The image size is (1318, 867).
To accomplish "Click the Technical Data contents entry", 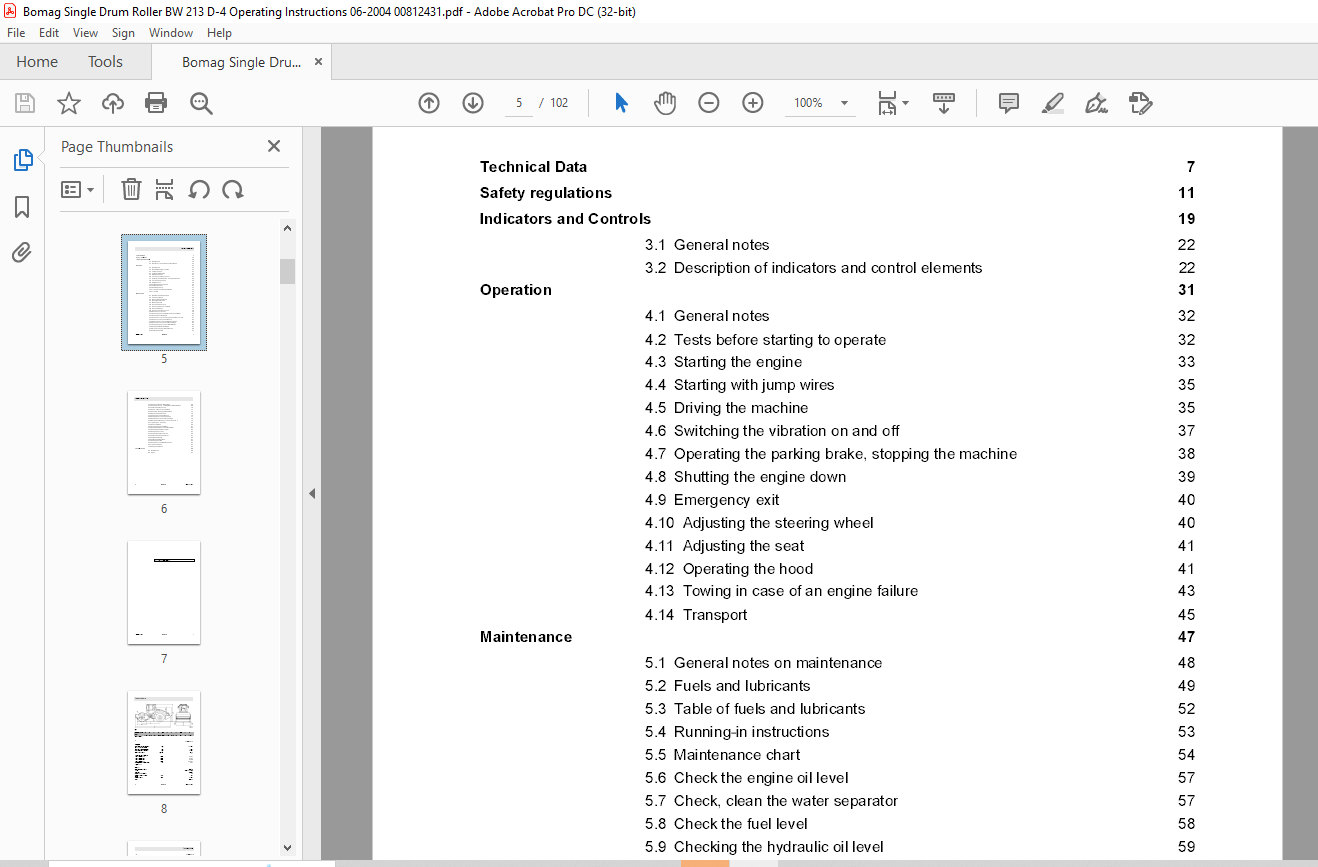I will (533, 167).
